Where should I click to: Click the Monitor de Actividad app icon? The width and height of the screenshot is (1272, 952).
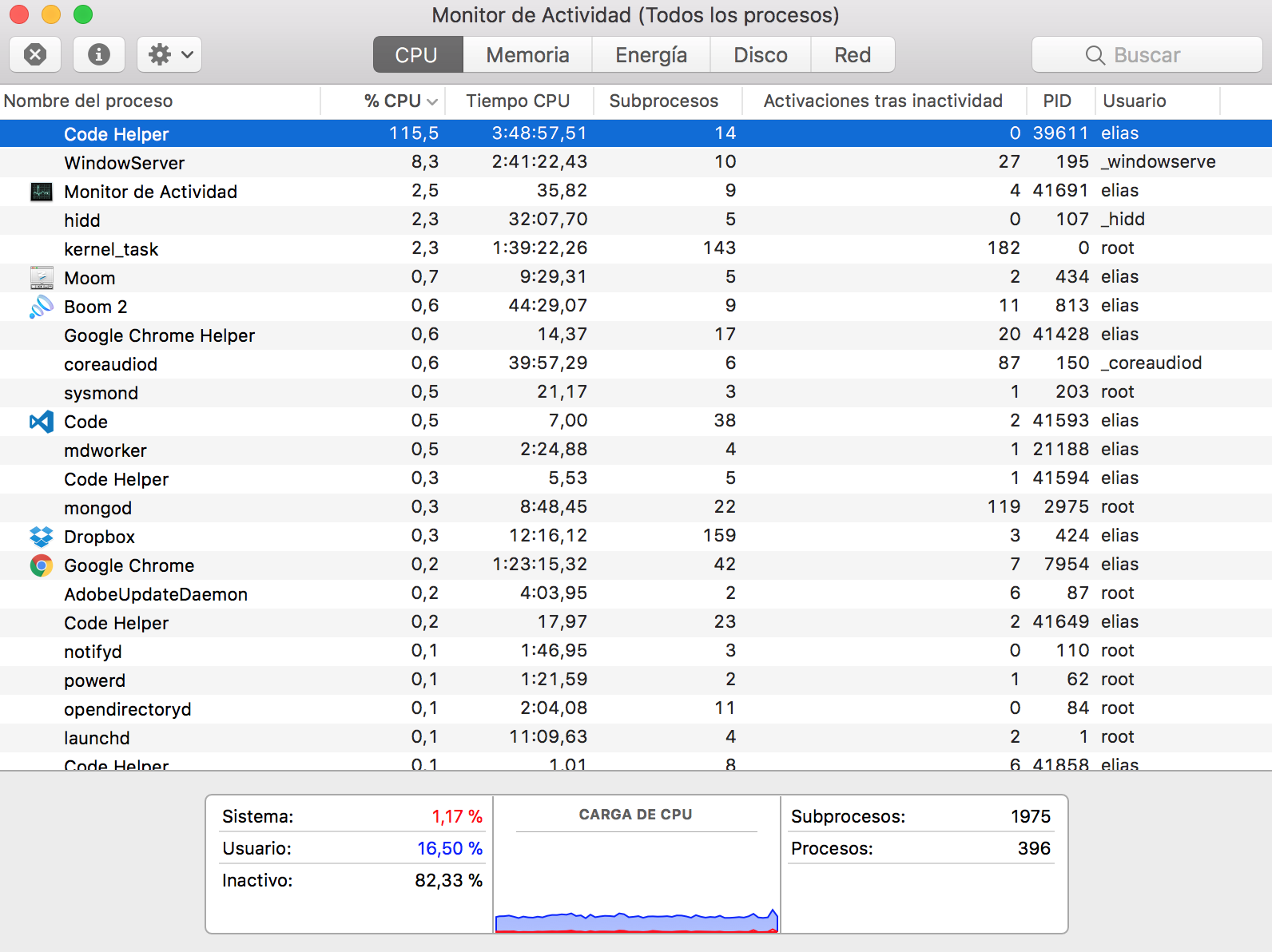pyautogui.click(x=42, y=192)
